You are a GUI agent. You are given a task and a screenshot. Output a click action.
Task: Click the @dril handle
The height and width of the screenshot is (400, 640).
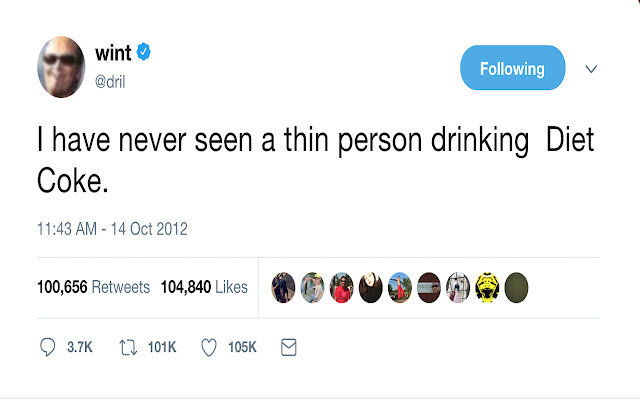(109, 82)
